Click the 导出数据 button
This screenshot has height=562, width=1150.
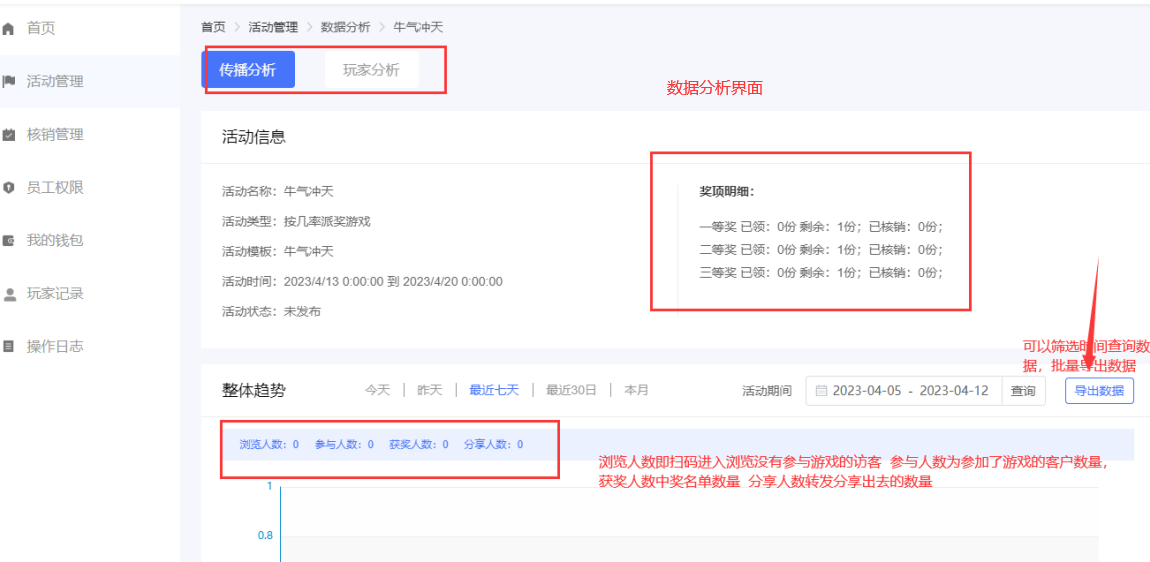pos(1099,391)
